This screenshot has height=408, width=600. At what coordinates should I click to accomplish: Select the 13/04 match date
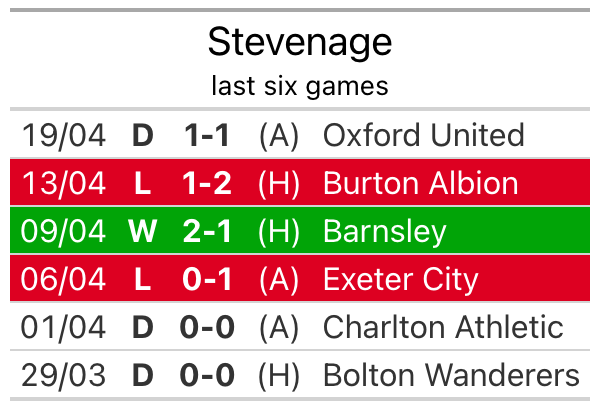64,183
